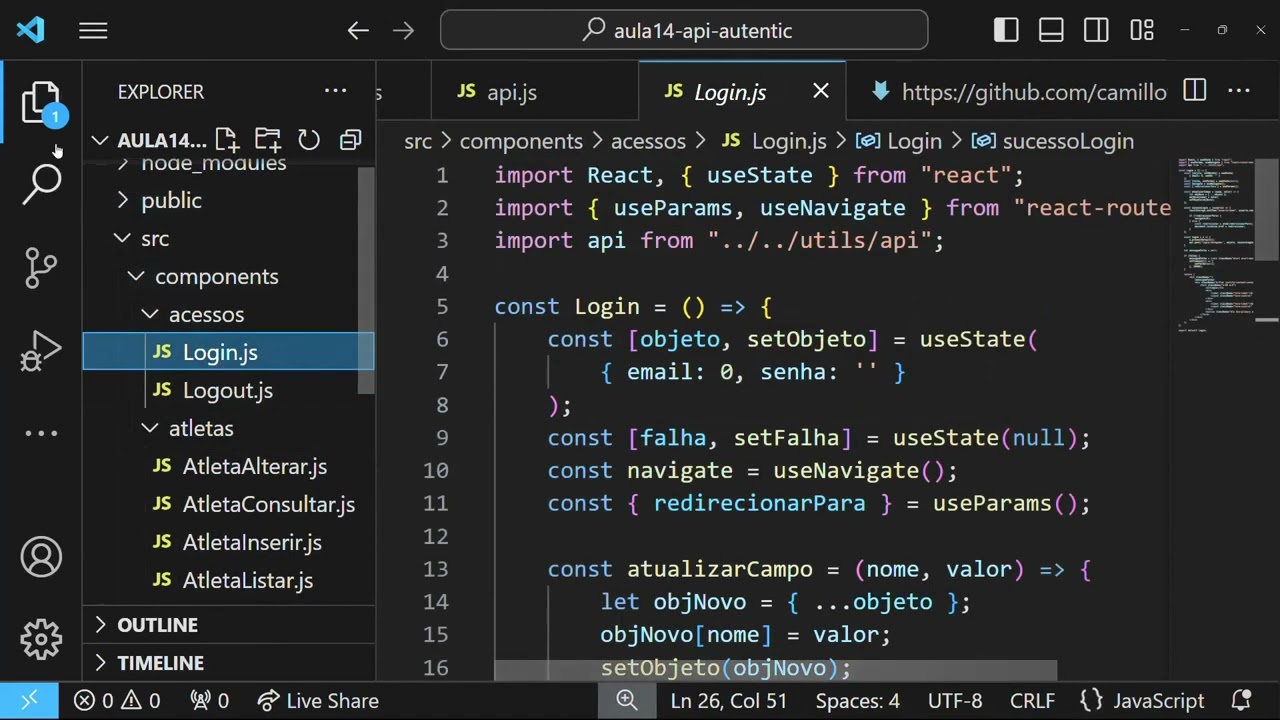Viewport: 1280px width, 720px height.
Task: Show additional views ellipsis in activity bar
Action: (x=41, y=433)
